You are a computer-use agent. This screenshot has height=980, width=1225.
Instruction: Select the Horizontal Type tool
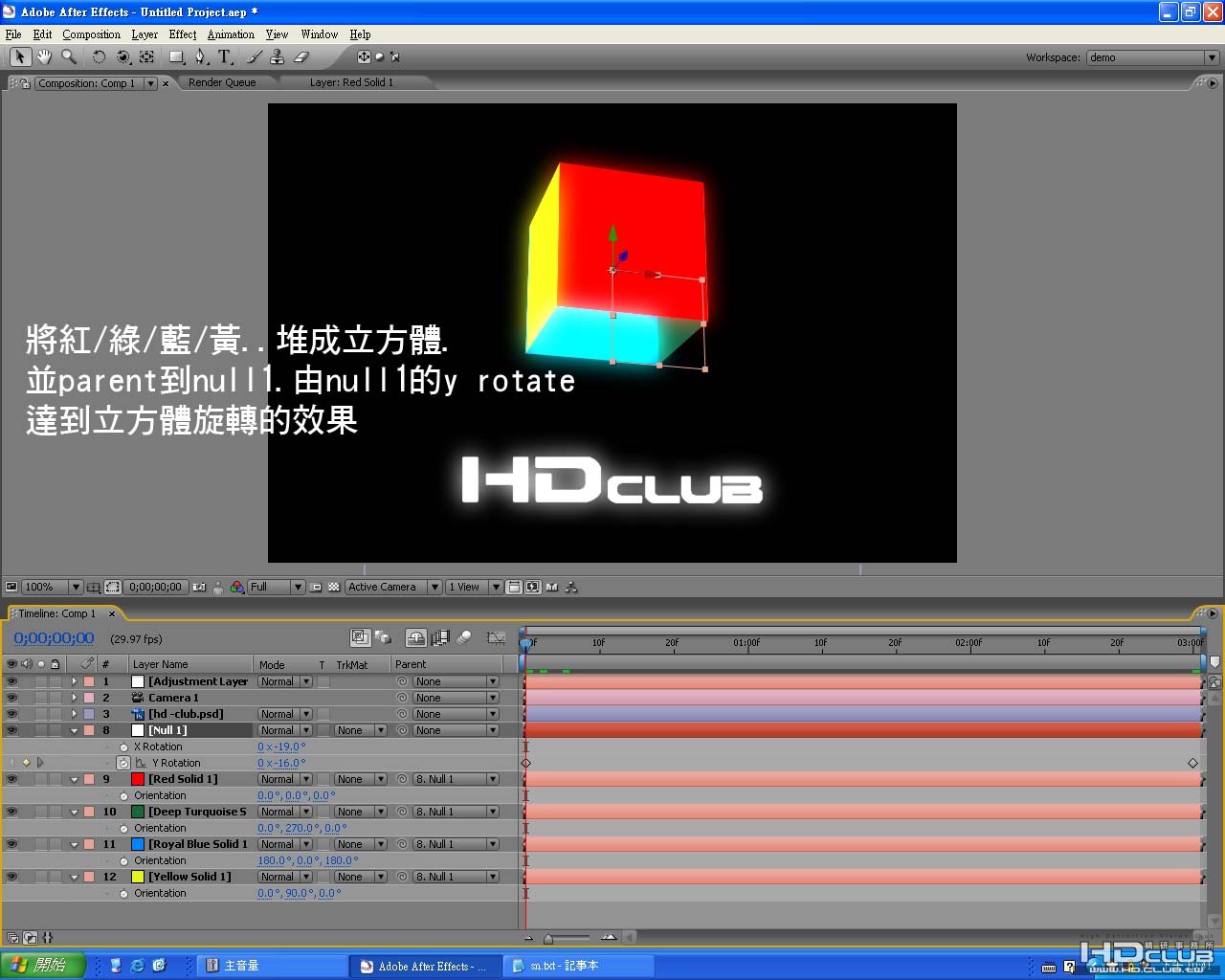point(224,57)
